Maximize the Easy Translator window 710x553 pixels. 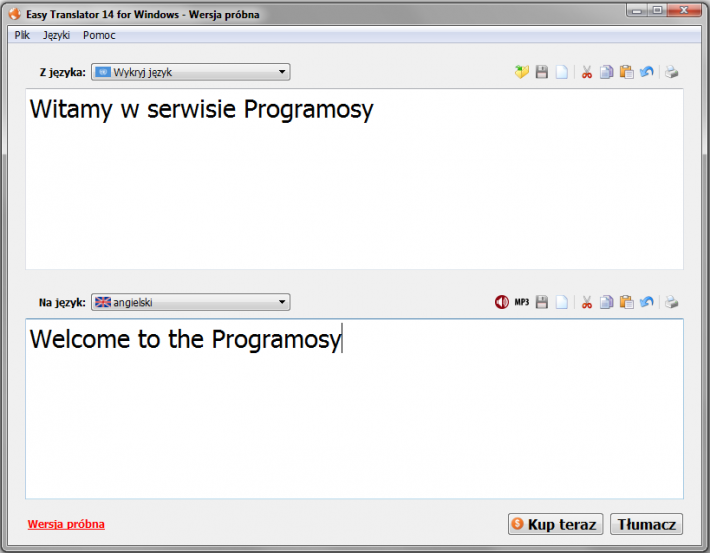click(x=657, y=10)
